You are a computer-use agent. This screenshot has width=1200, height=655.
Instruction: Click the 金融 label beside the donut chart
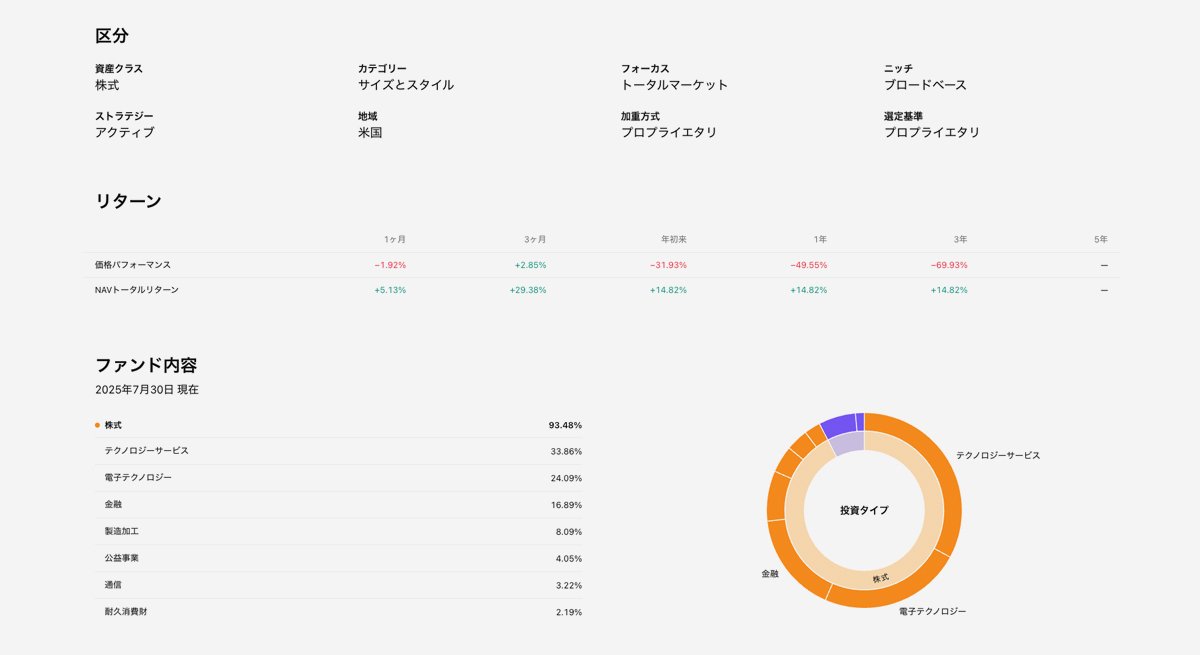pos(769,574)
